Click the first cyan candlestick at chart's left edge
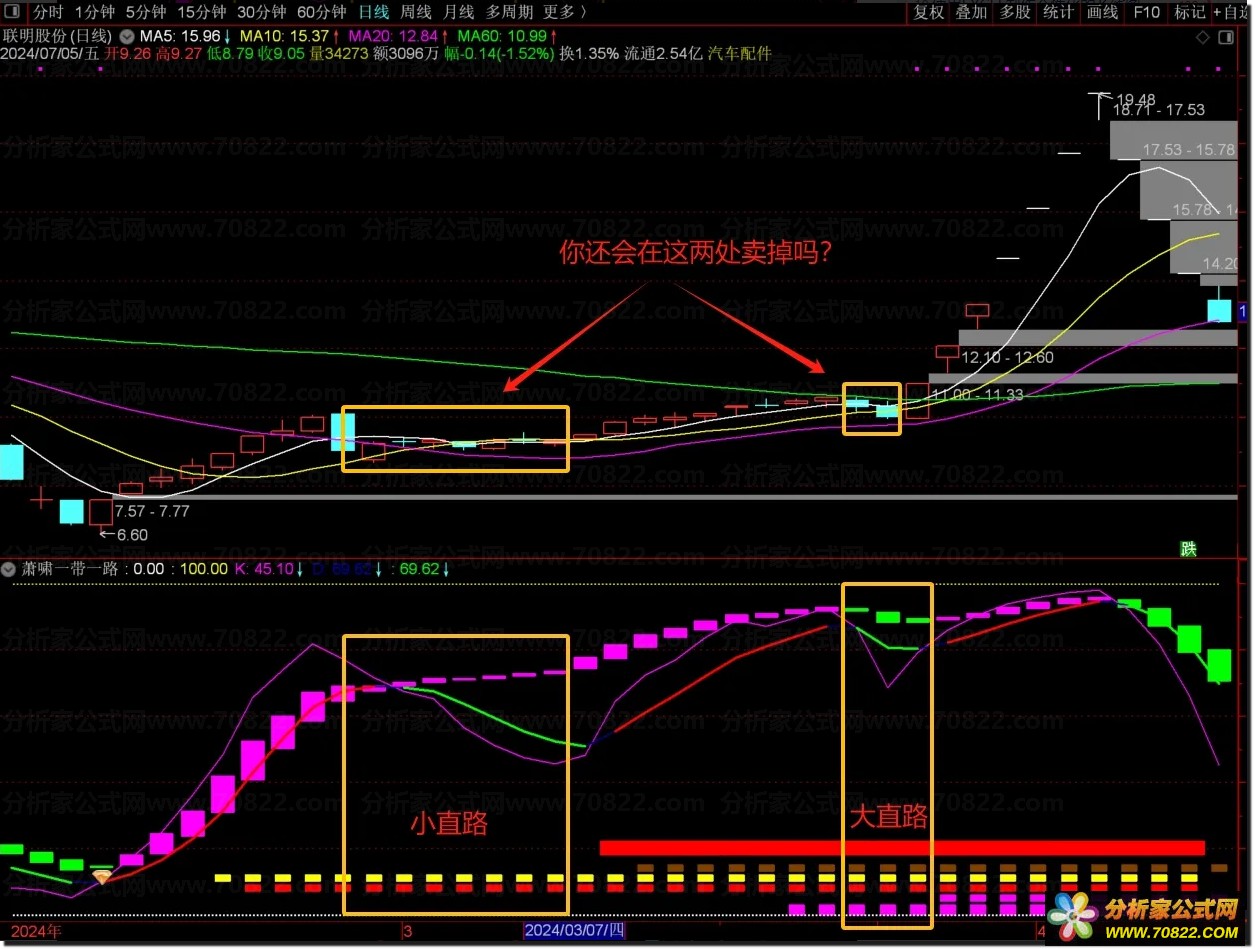 pyautogui.click(x=11, y=462)
